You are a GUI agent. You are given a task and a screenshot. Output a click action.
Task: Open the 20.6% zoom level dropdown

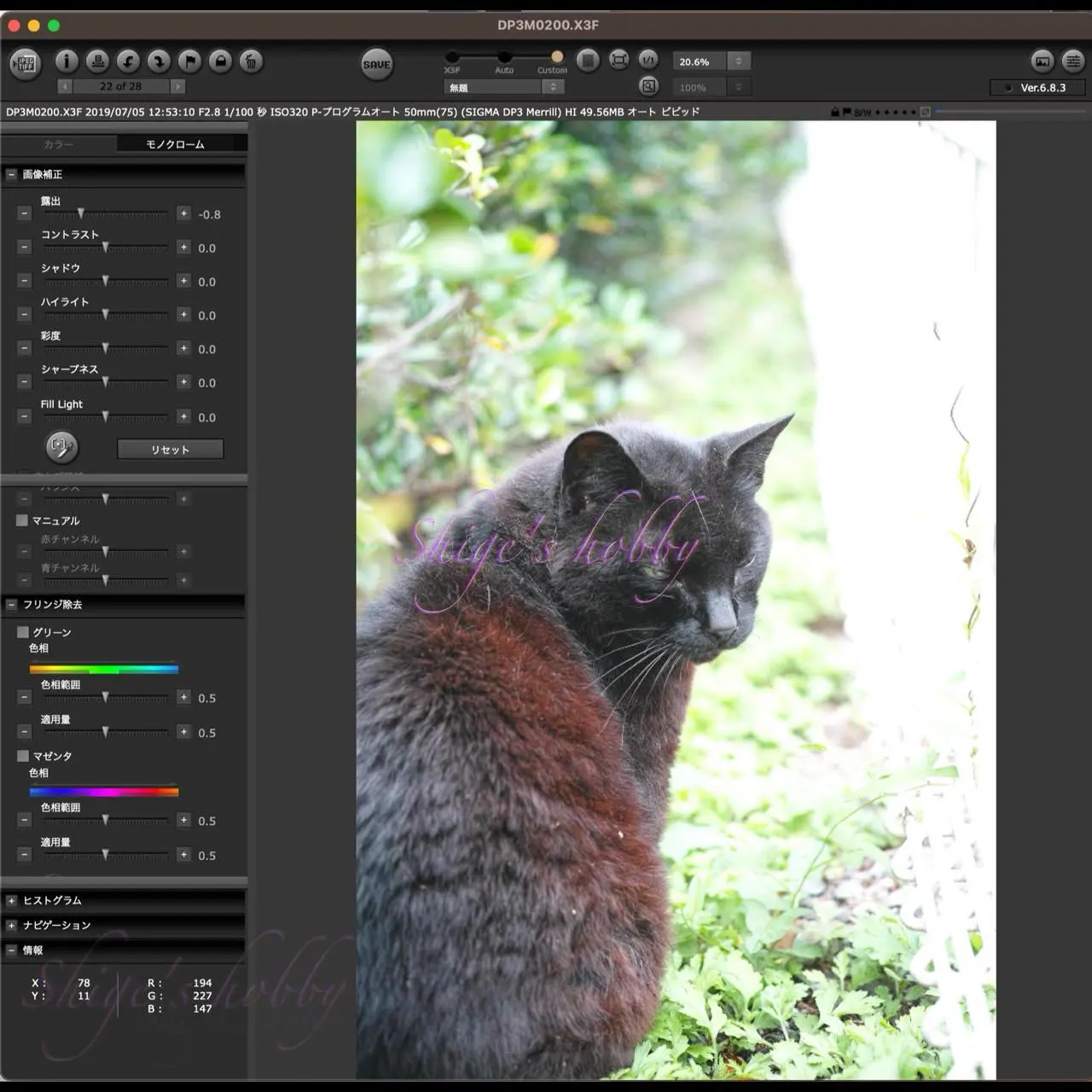tap(712, 61)
